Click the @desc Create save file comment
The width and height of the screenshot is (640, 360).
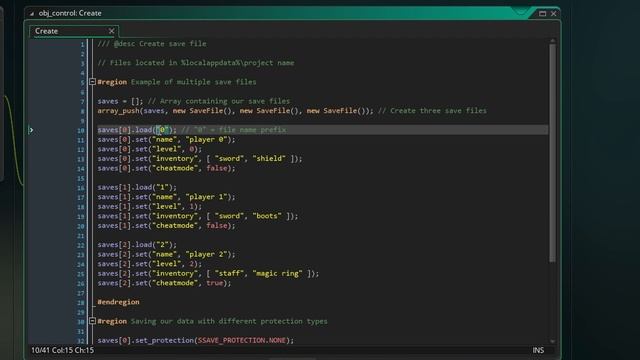[152, 44]
